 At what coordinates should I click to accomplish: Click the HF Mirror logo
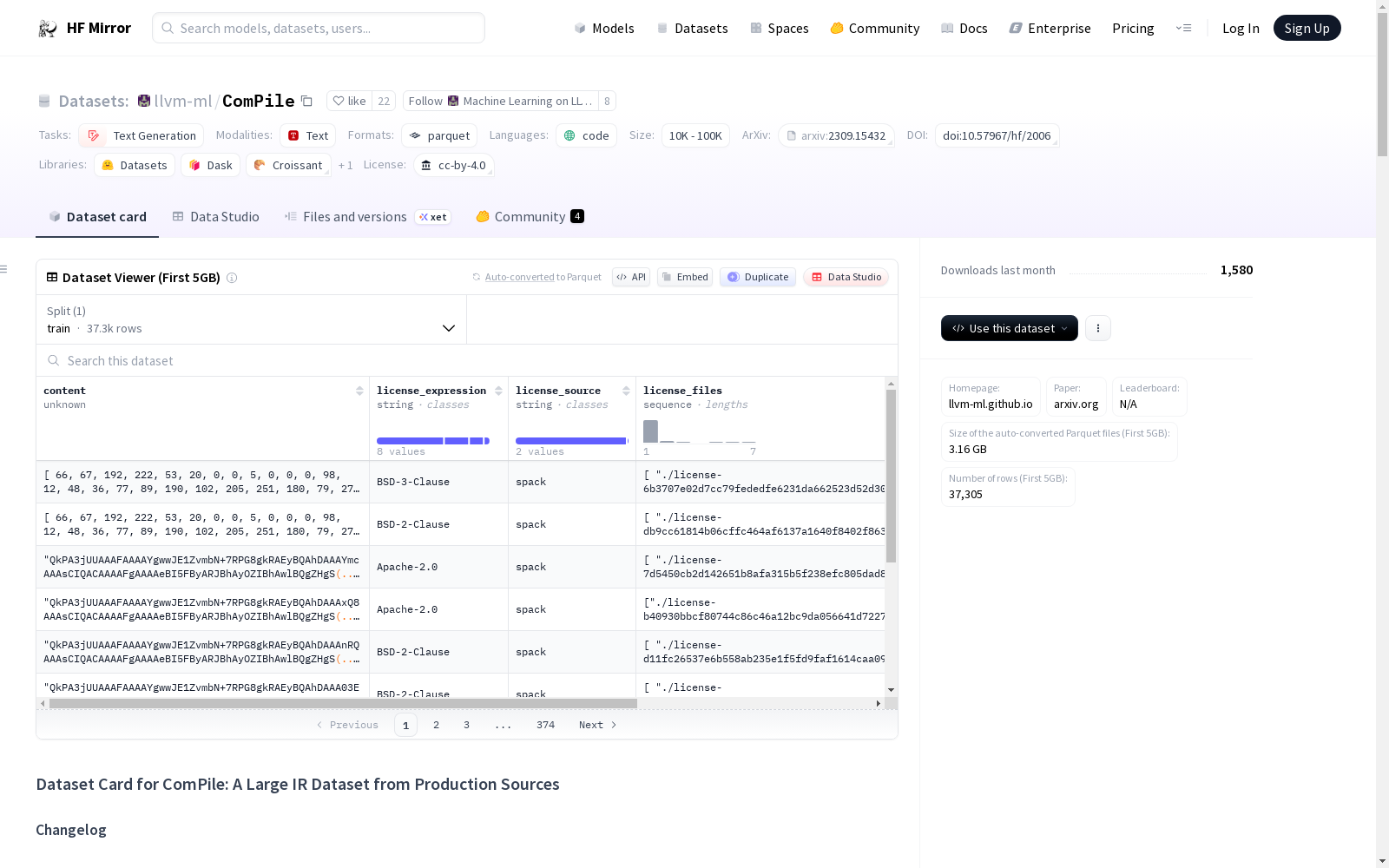tap(84, 28)
